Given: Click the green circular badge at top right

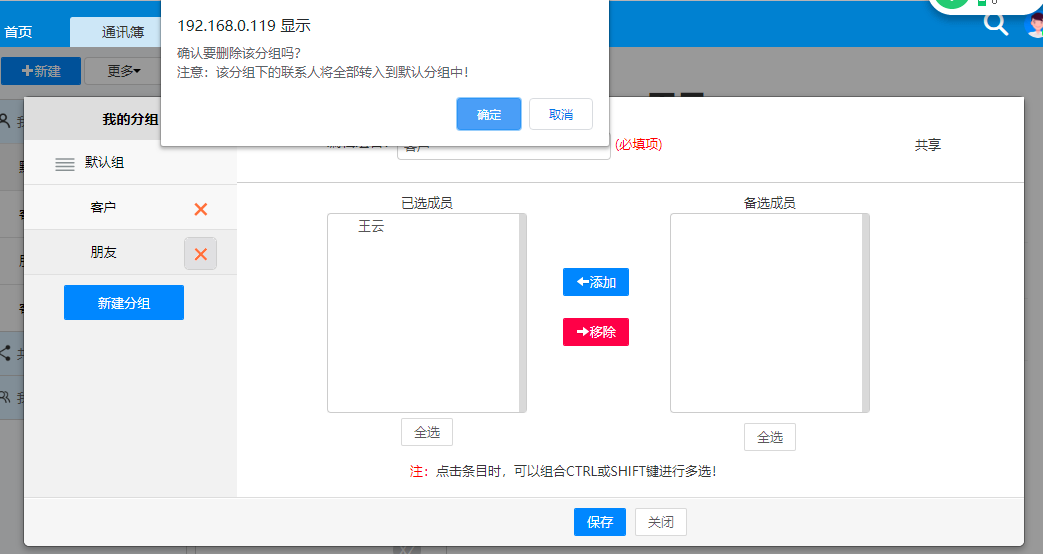Looking at the screenshot, I should [952, 3].
